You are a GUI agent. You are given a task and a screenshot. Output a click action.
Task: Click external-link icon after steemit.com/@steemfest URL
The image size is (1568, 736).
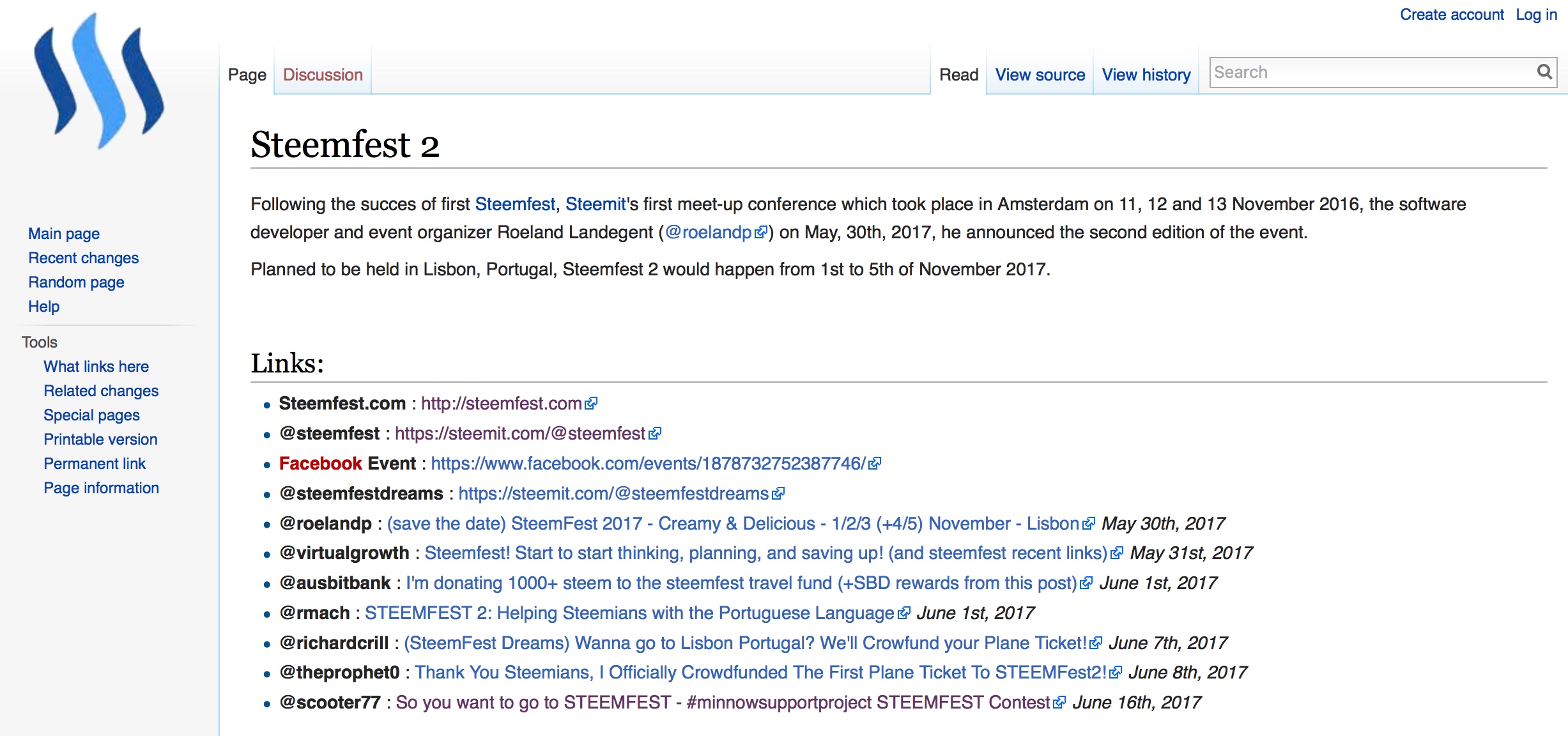point(655,434)
